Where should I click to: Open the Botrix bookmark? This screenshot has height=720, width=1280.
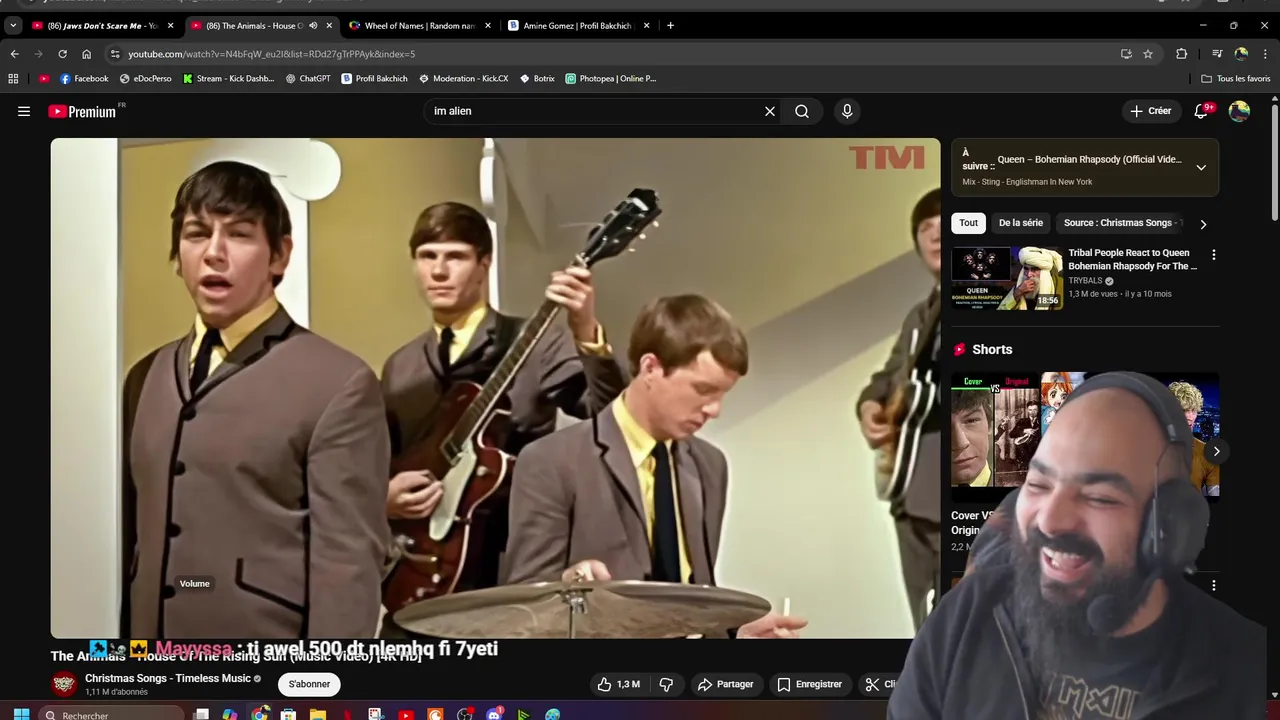point(537,78)
